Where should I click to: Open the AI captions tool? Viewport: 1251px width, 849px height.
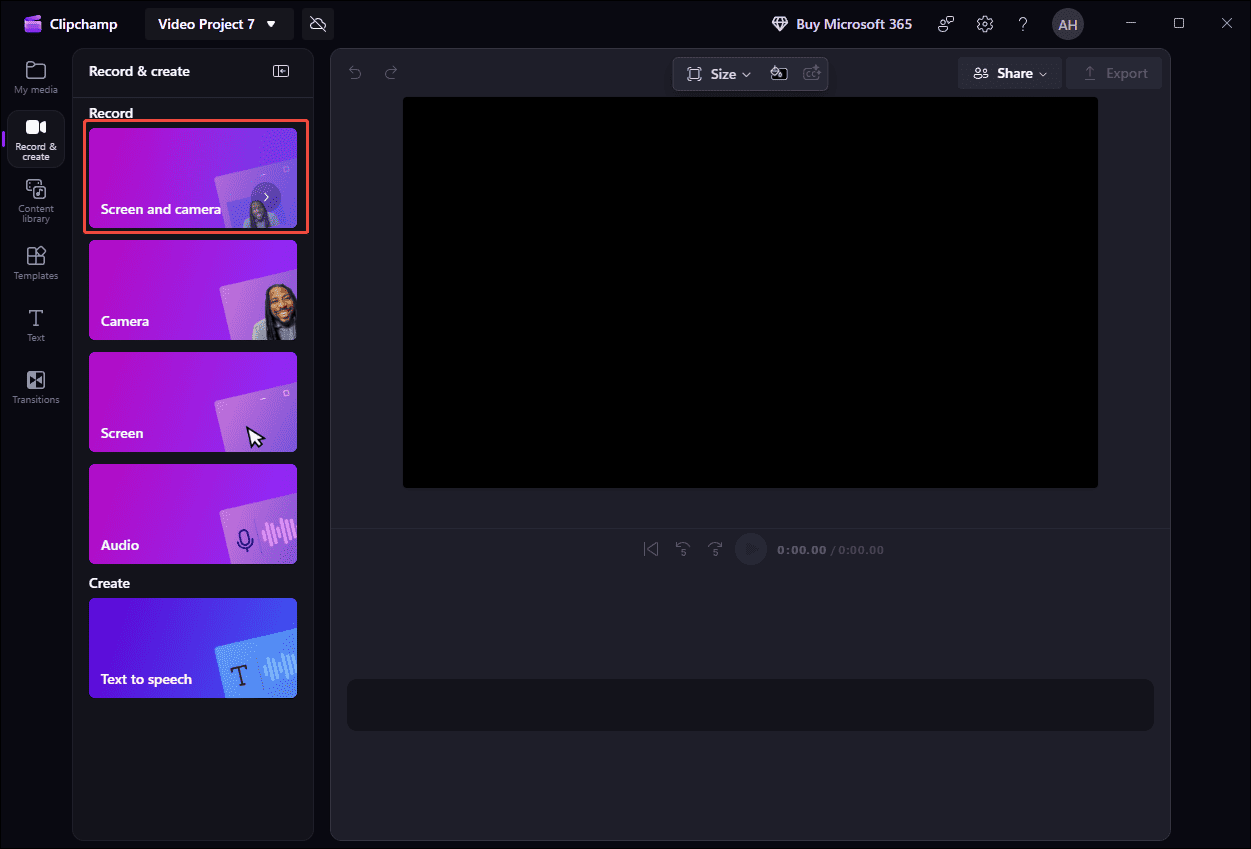811,73
